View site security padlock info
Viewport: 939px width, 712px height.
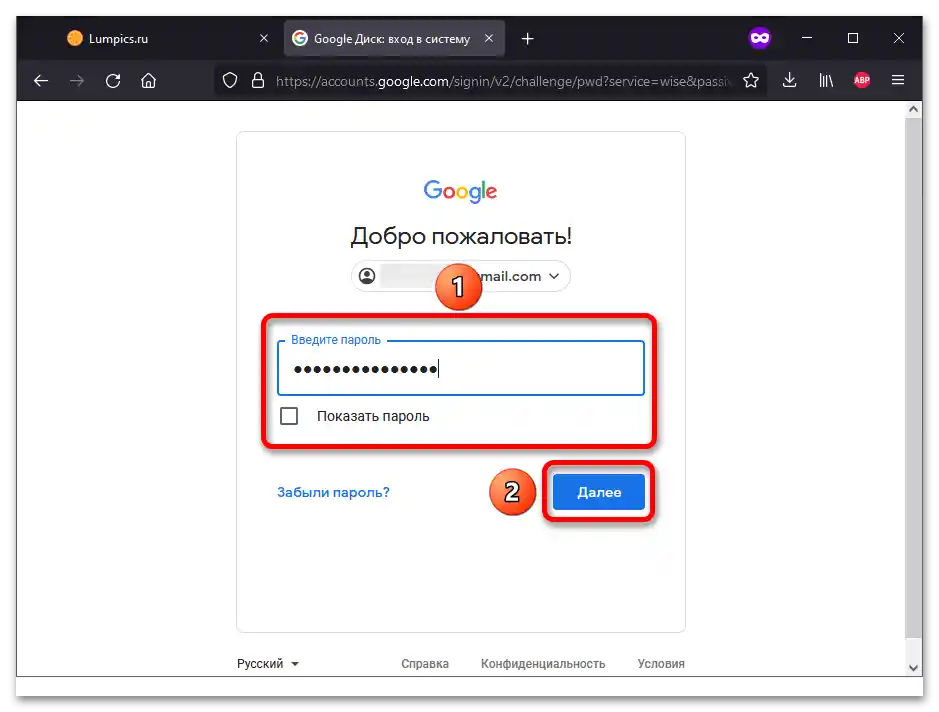[258, 80]
